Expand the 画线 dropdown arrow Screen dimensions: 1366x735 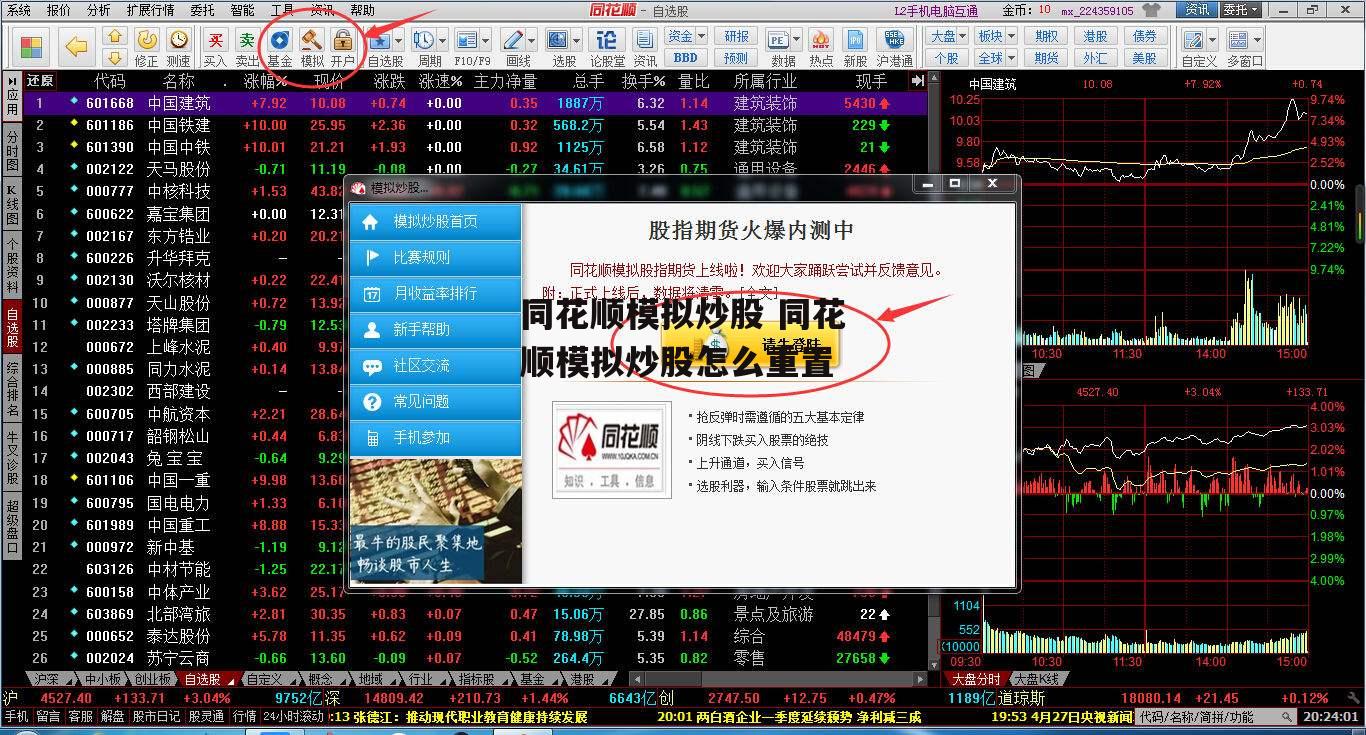pyautogui.click(x=532, y=40)
